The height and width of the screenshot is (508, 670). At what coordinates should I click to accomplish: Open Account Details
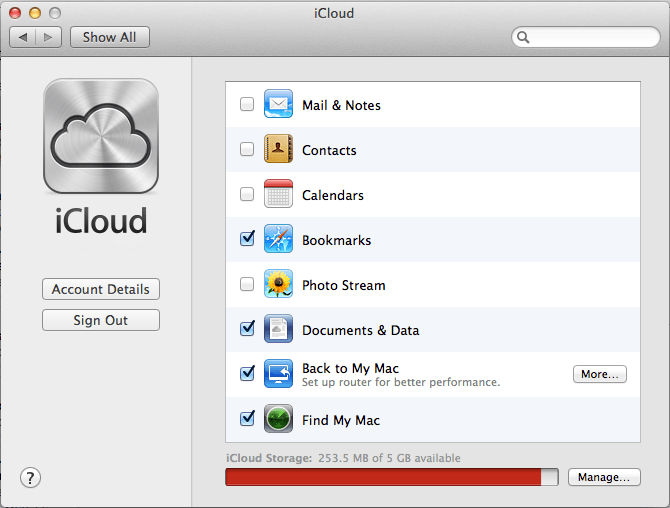pyautogui.click(x=101, y=289)
